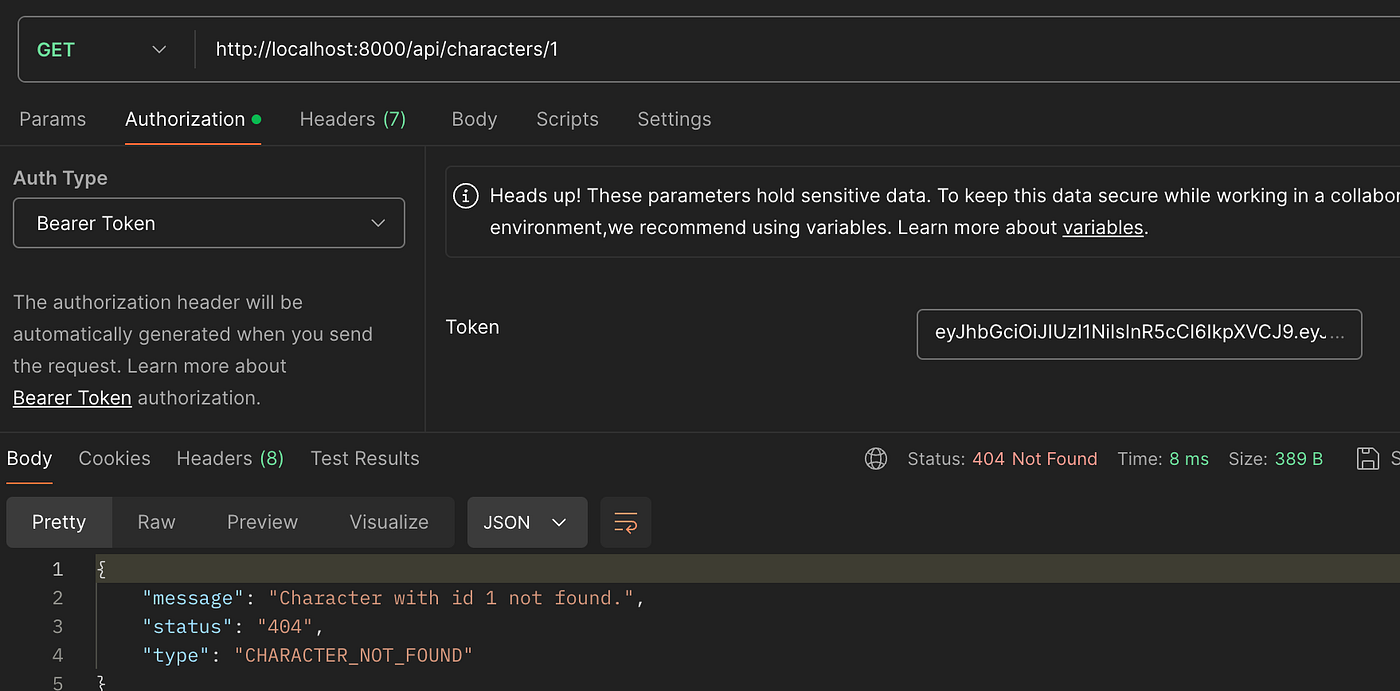The image size is (1400, 691).
Task: Expand the Bearer Token auth type dropdown
Action: coord(208,223)
